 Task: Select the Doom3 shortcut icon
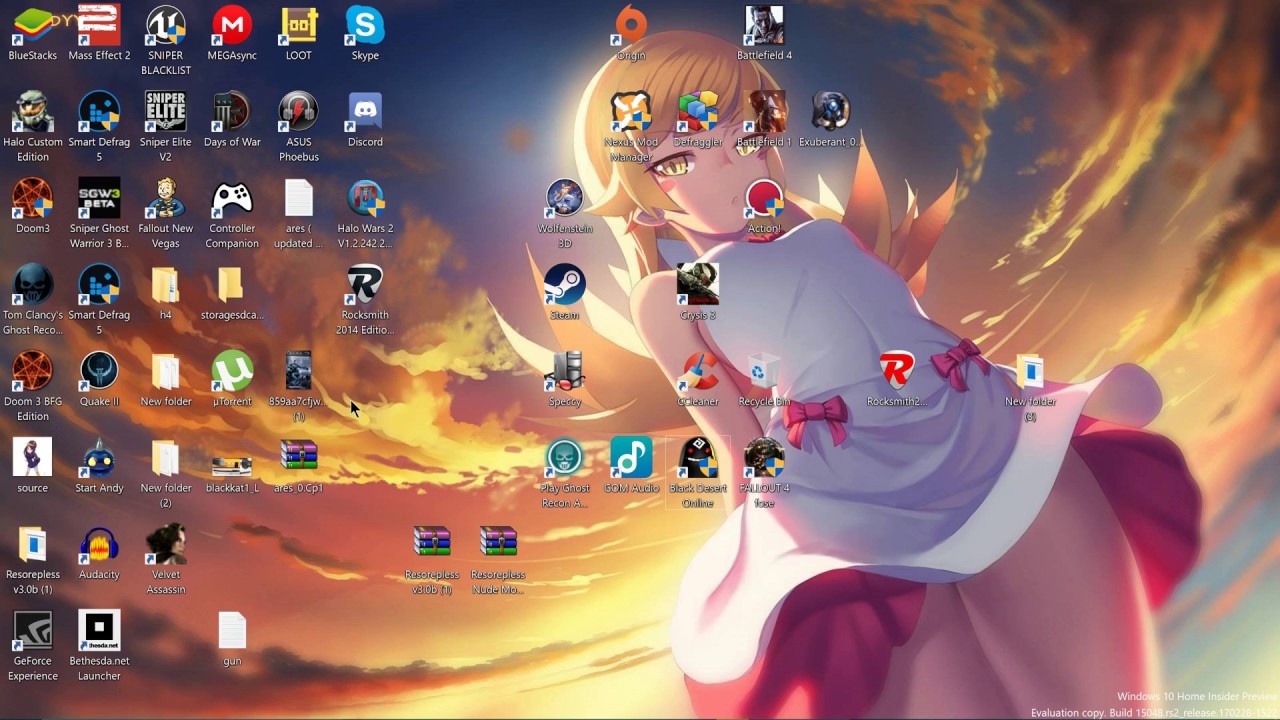pos(32,199)
